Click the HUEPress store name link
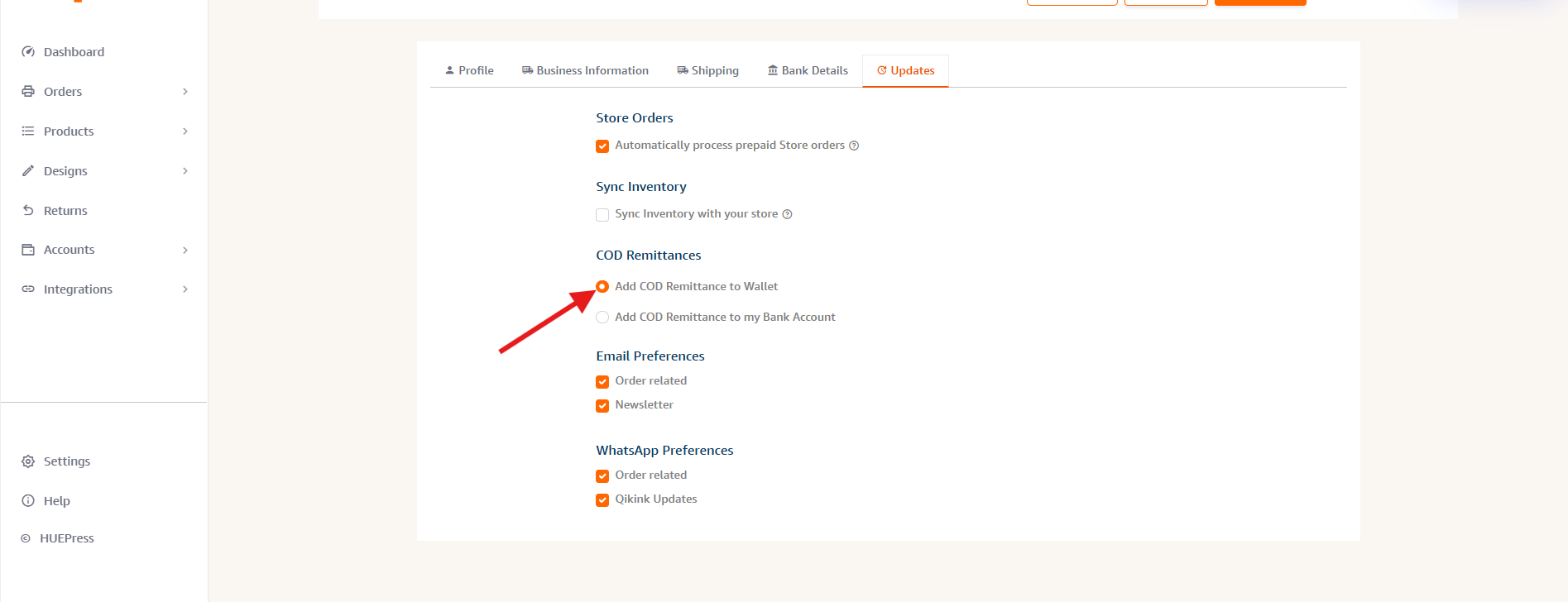 pyautogui.click(x=66, y=538)
